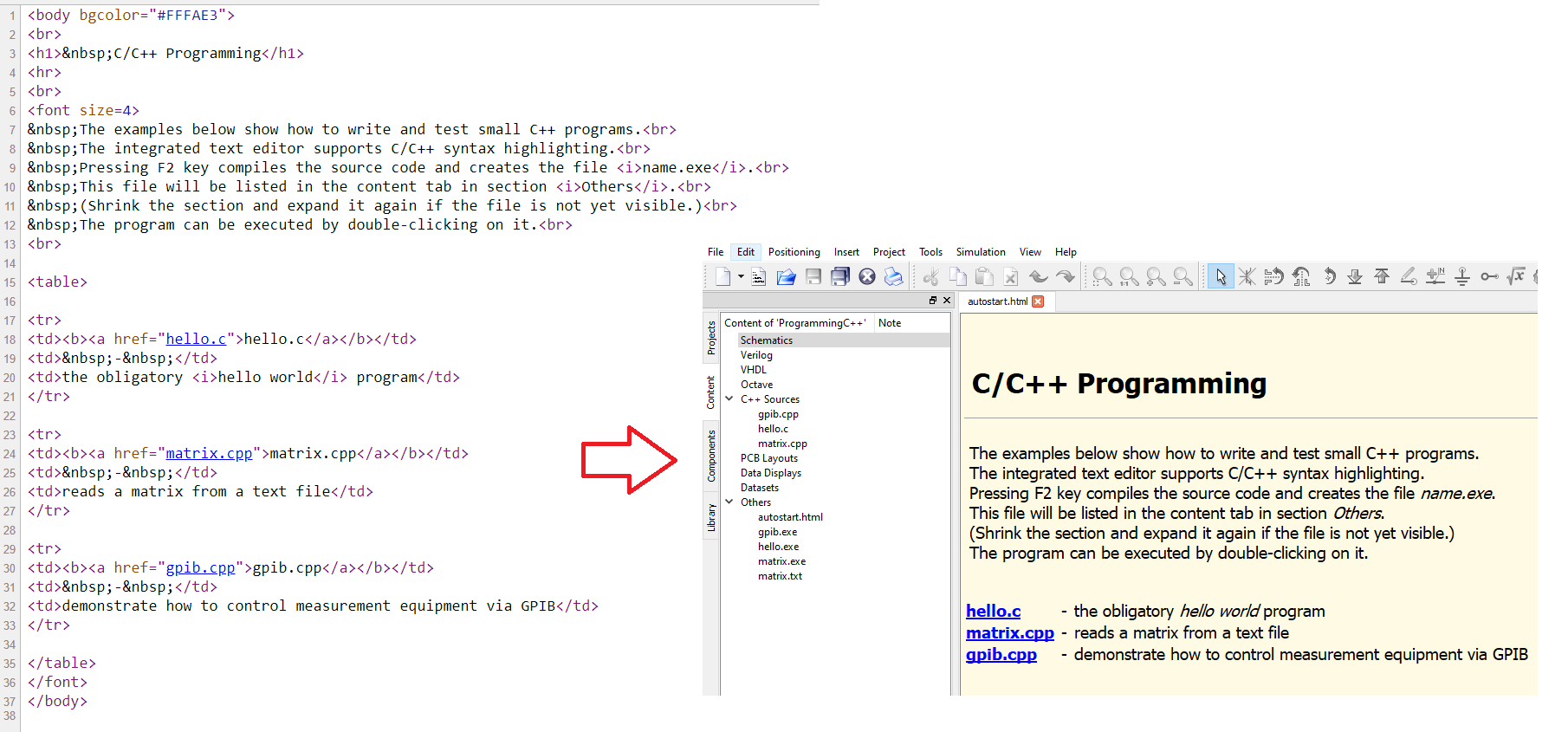The width and height of the screenshot is (1568, 732).
Task: Select matrix.txt in the Others list
Action: tap(780, 576)
